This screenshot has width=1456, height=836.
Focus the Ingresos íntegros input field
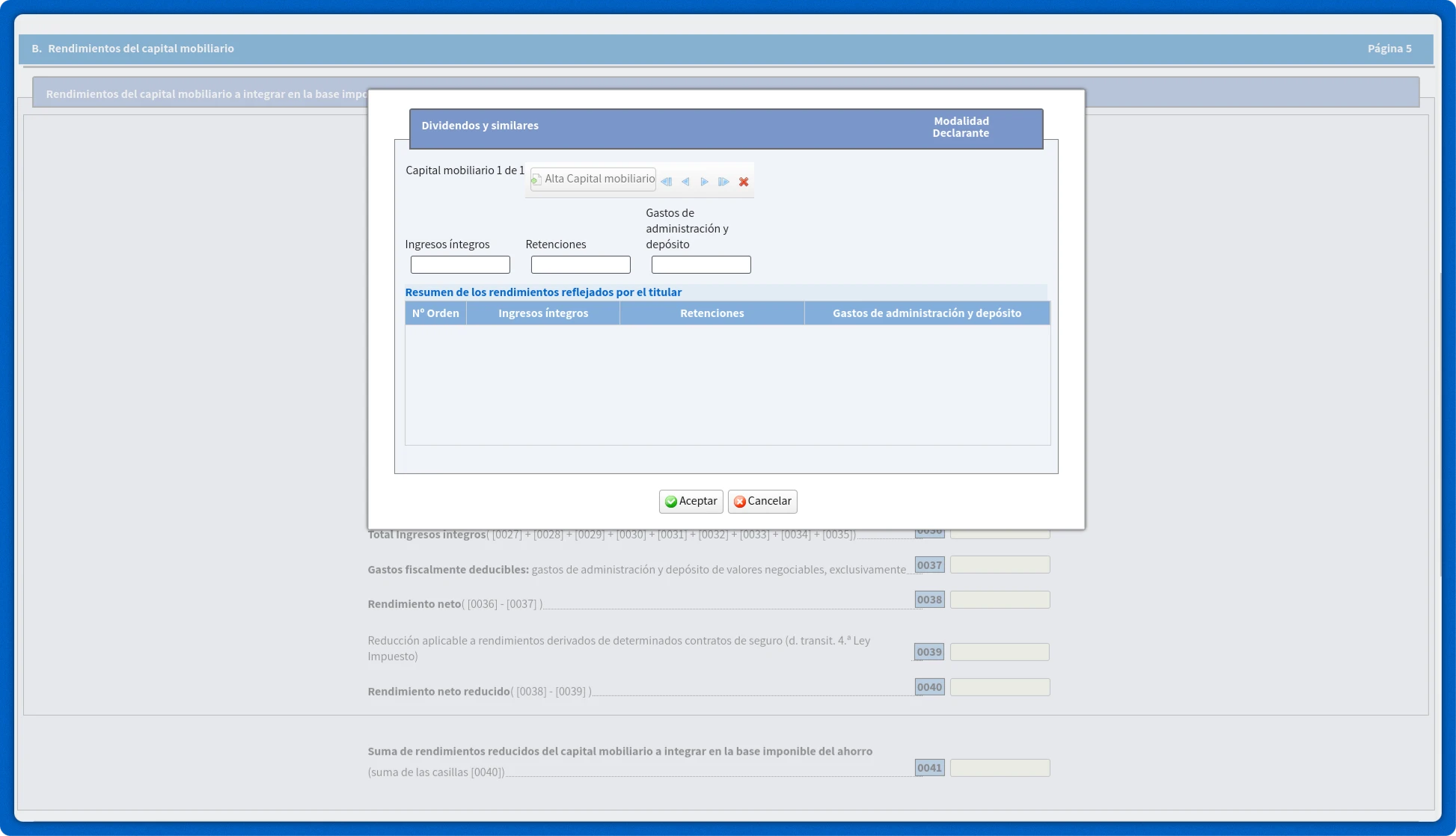460,265
